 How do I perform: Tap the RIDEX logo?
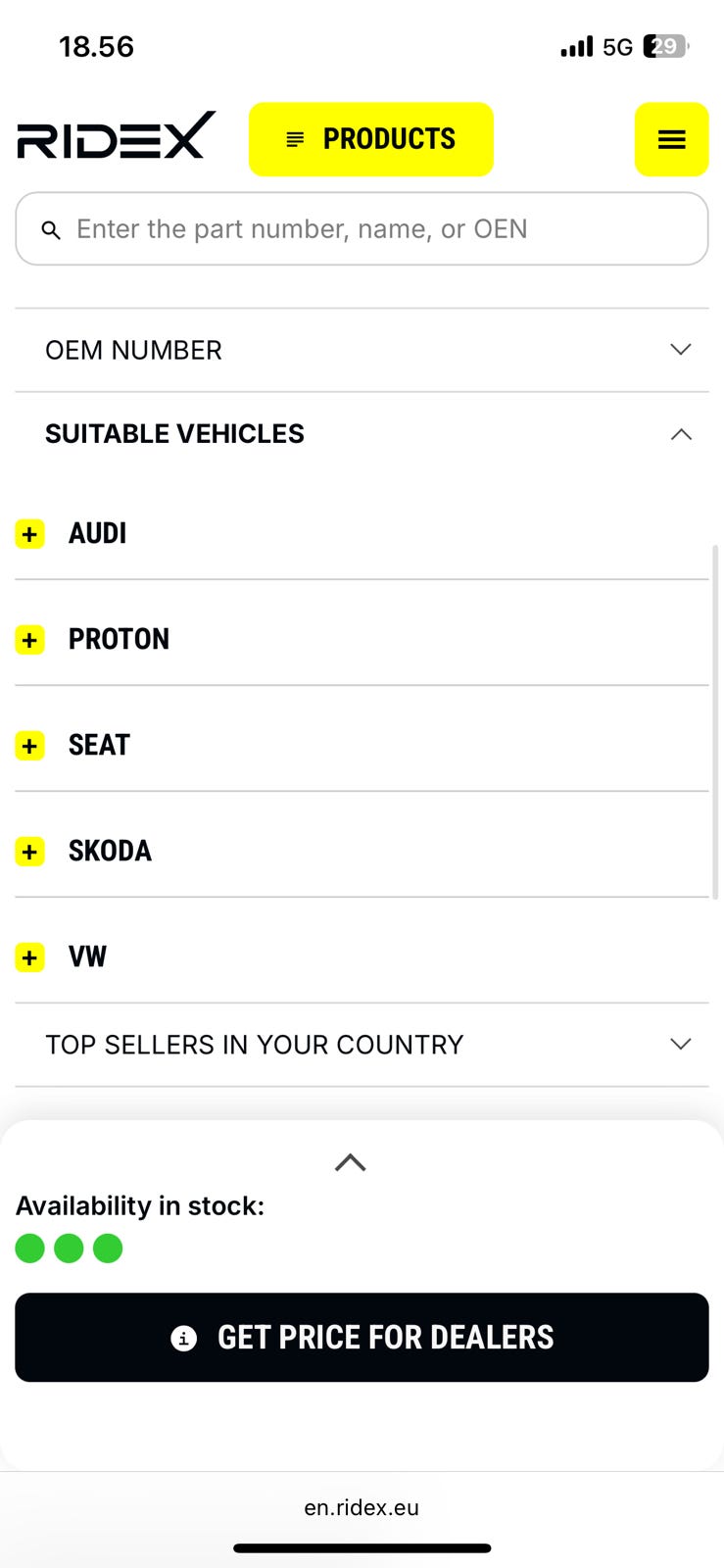click(116, 136)
